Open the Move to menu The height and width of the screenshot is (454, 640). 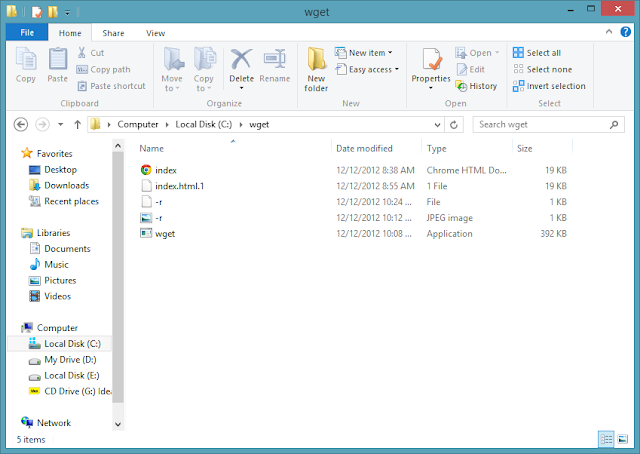click(172, 69)
